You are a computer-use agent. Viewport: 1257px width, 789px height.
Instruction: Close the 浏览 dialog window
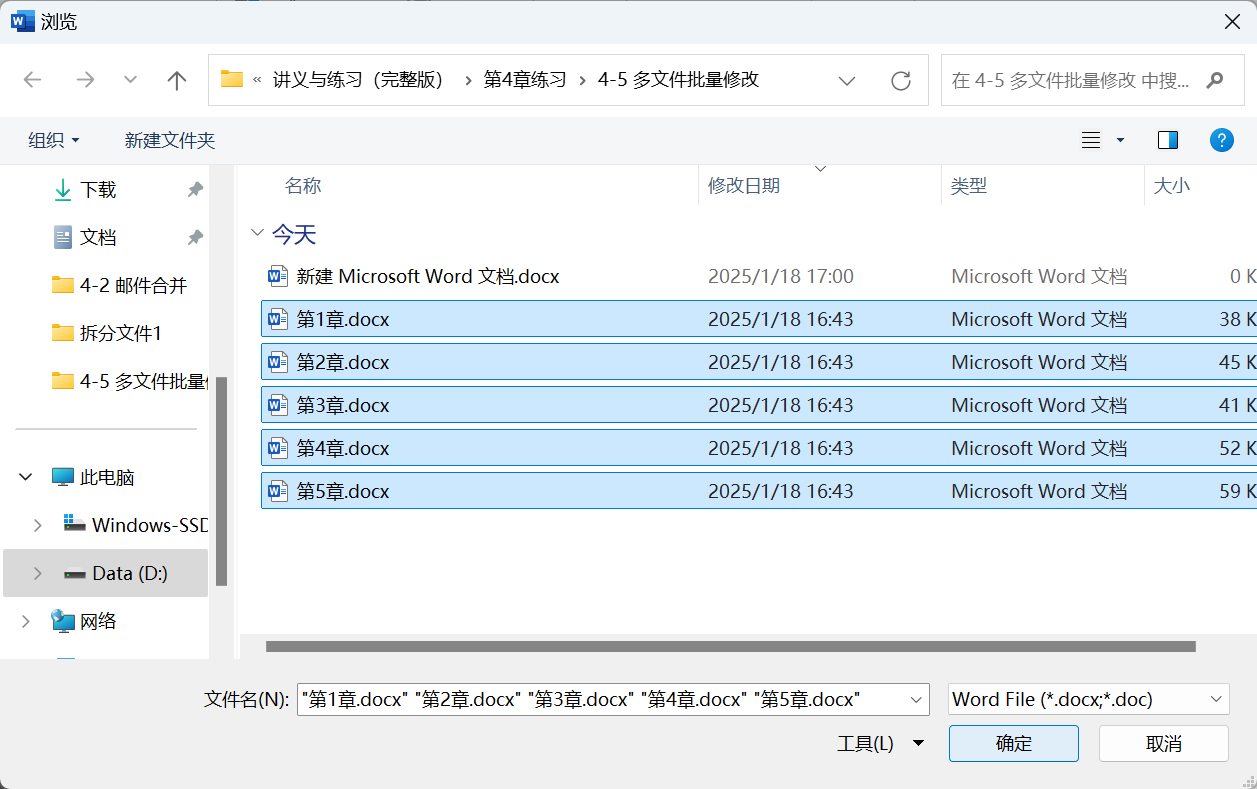point(1232,21)
